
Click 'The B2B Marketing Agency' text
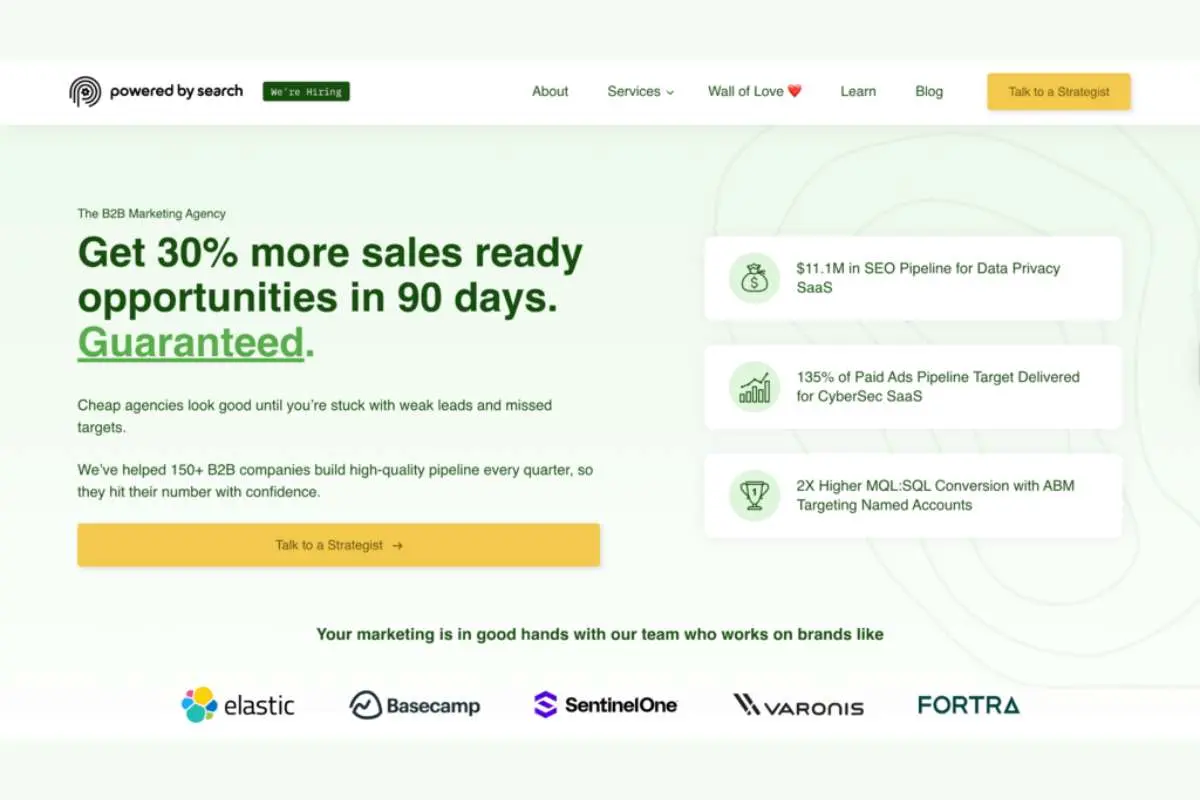point(152,213)
